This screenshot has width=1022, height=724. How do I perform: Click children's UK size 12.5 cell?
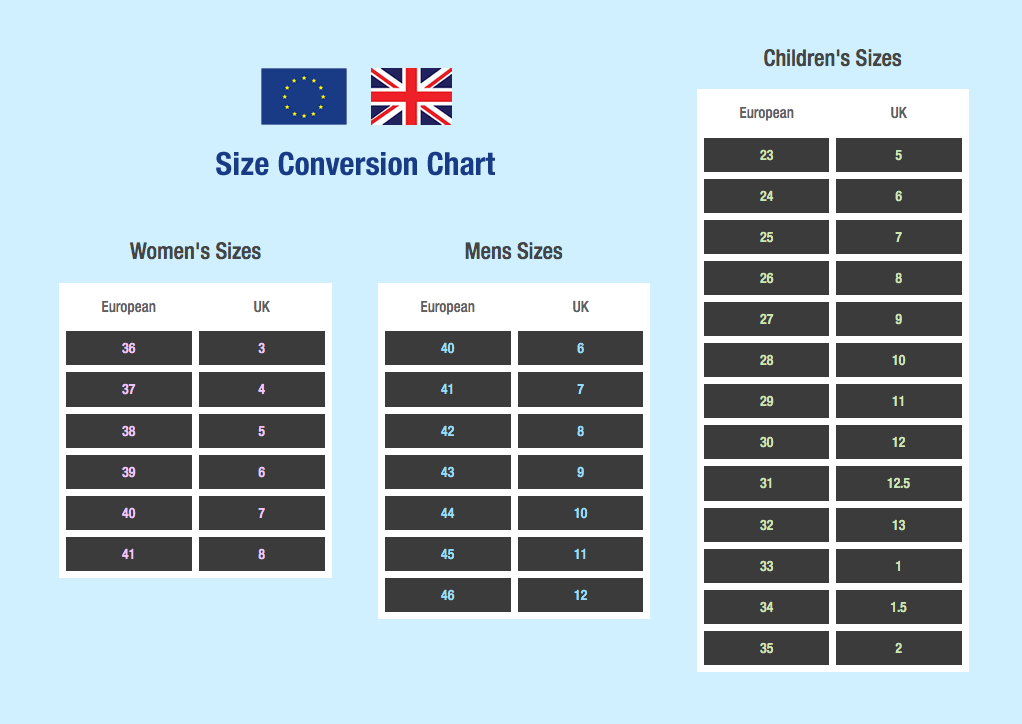[898, 484]
